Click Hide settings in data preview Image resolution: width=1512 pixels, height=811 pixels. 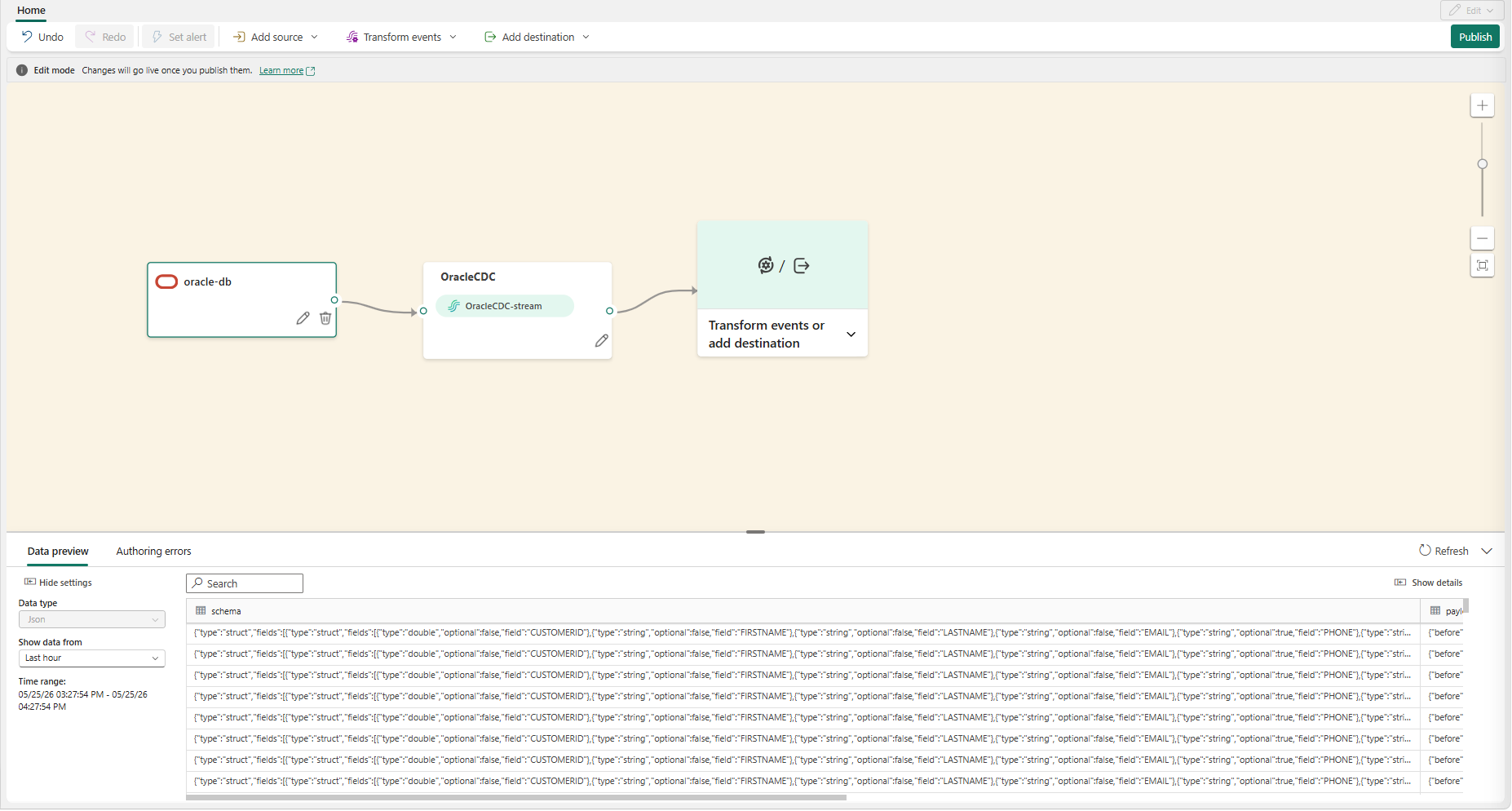58,583
